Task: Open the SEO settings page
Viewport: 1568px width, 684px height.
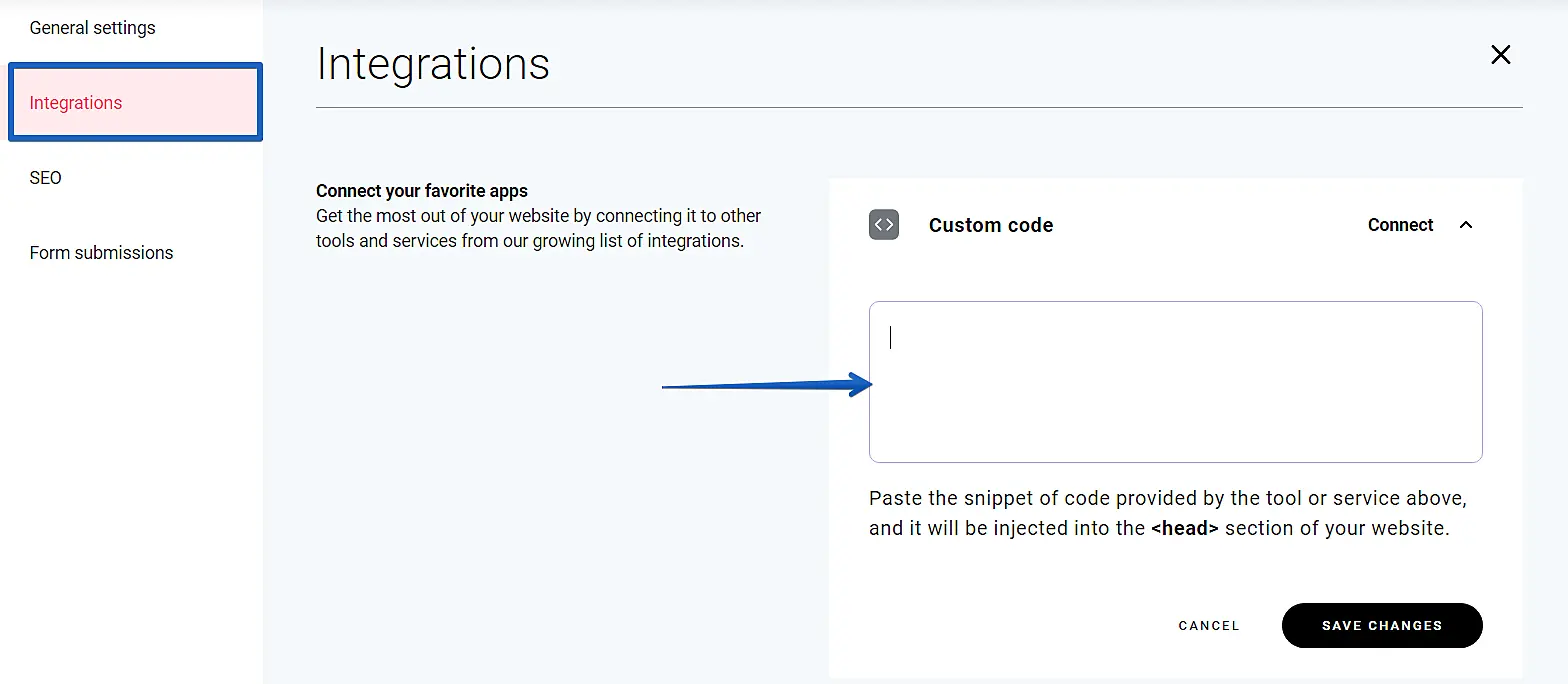Action: [46, 178]
